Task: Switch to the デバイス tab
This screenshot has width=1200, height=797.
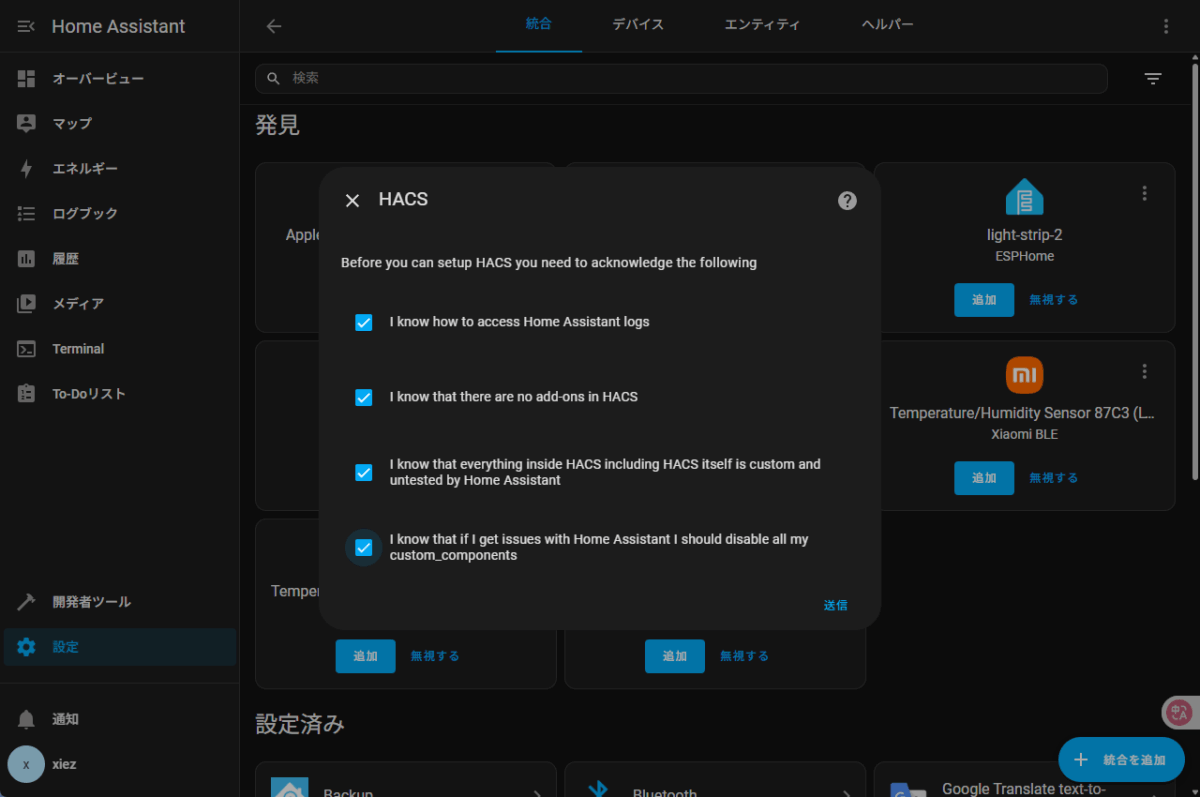Action: tap(638, 25)
